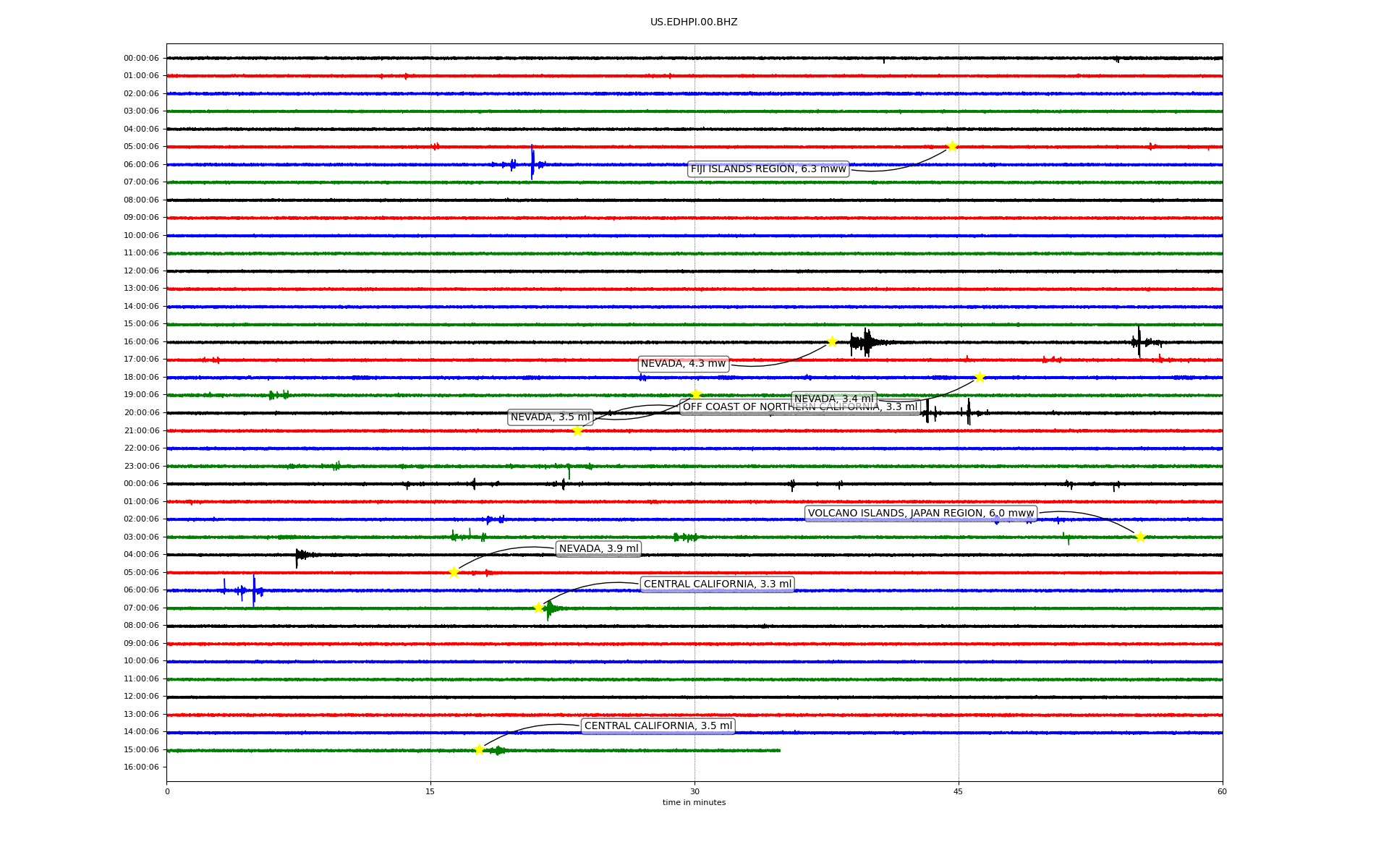Click the NEVADA, 3.9 ml annotation box
The height and width of the screenshot is (868, 1389).
[598, 549]
